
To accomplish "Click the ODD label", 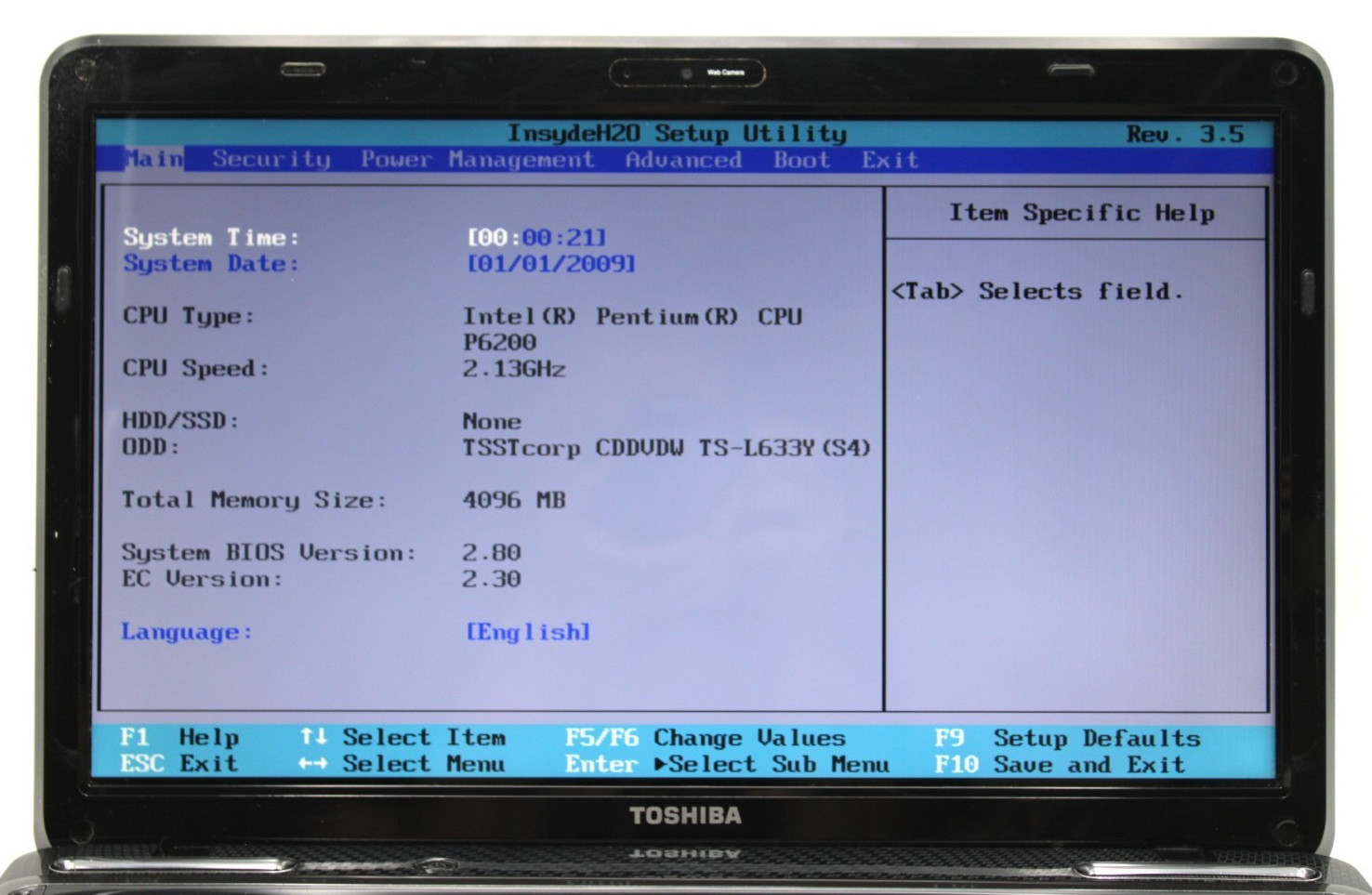I will (152, 447).
